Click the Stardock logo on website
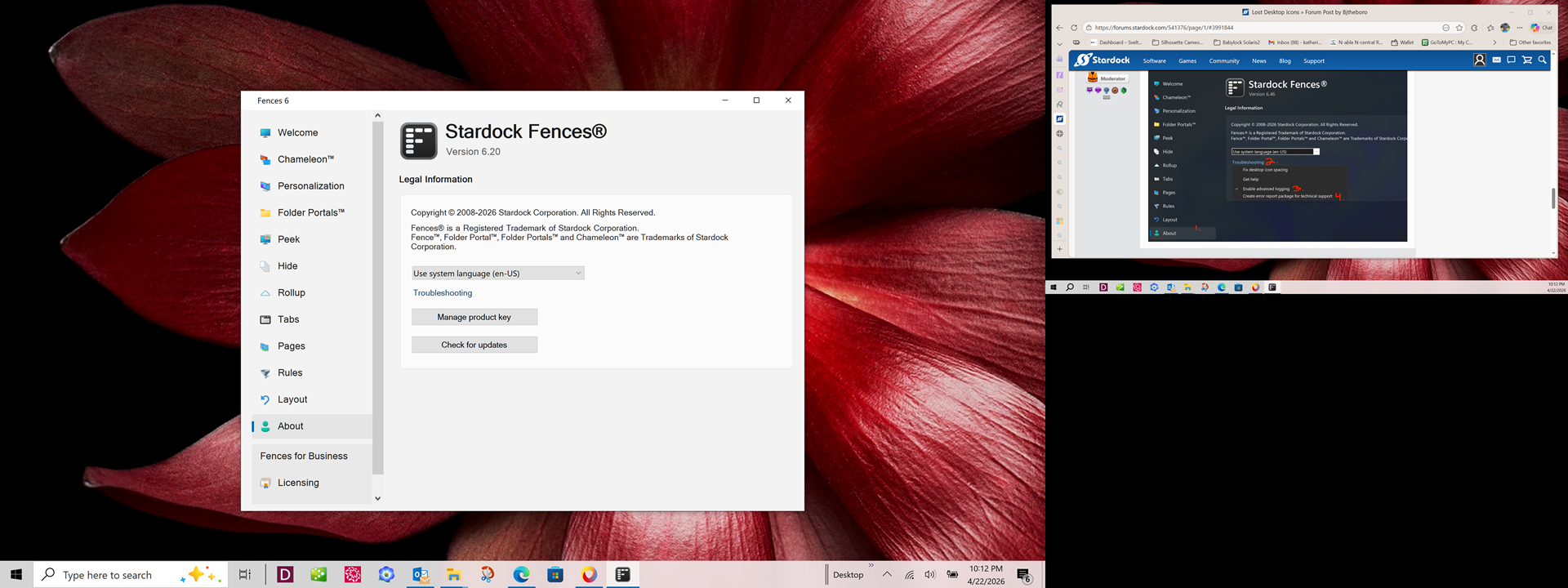 (1102, 60)
